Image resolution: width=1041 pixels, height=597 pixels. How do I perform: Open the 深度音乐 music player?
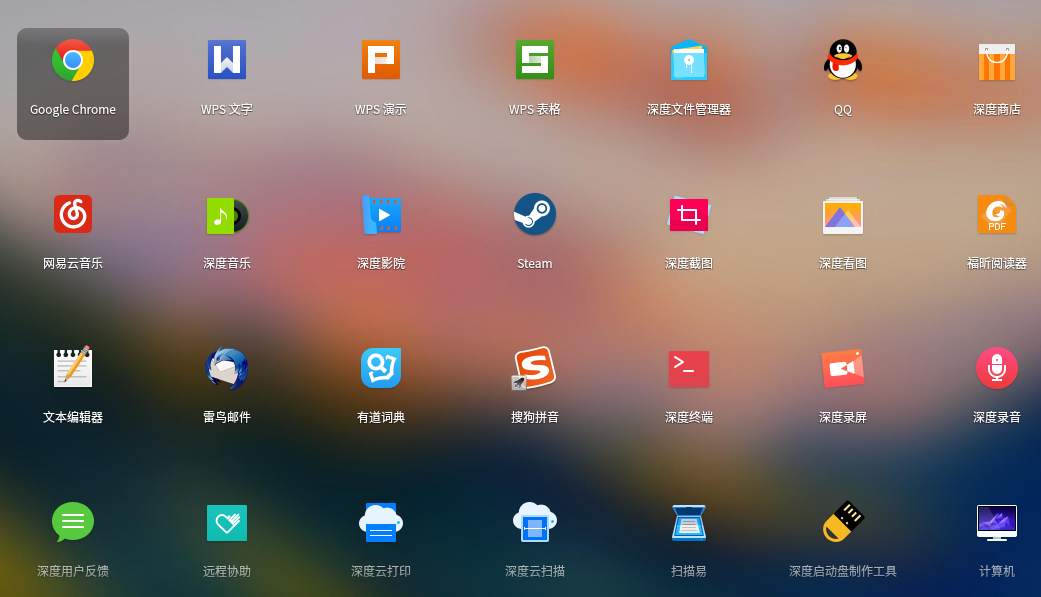[x=227, y=216]
